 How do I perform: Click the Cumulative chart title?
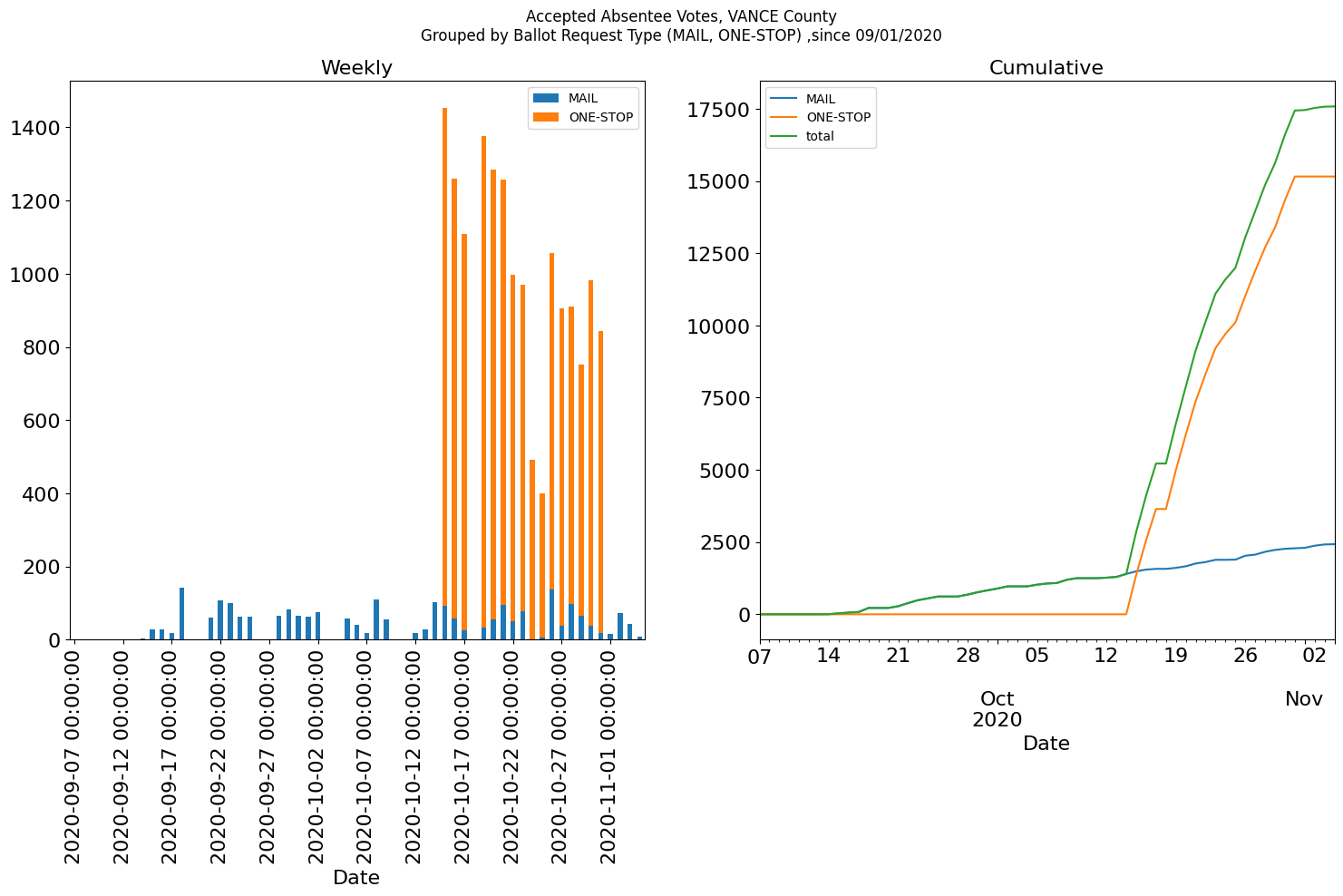coord(1046,68)
